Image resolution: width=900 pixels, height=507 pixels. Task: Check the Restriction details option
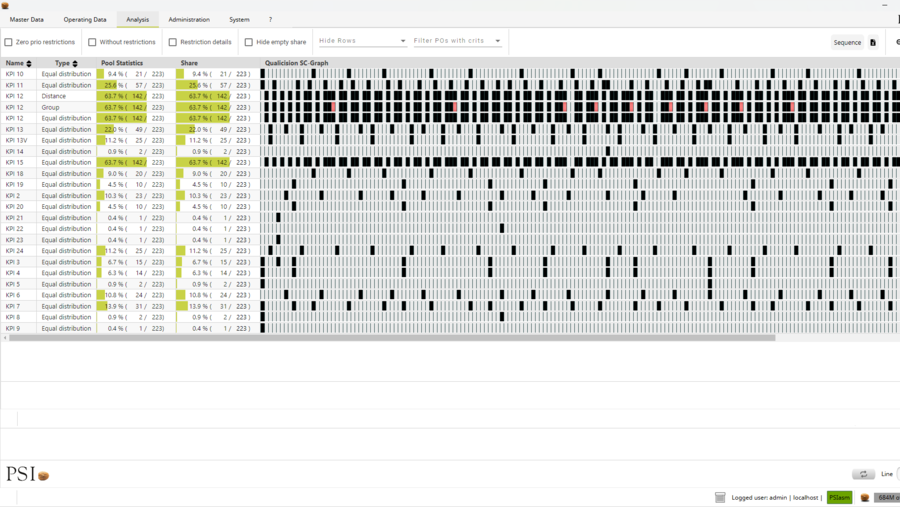tap(173, 42)
